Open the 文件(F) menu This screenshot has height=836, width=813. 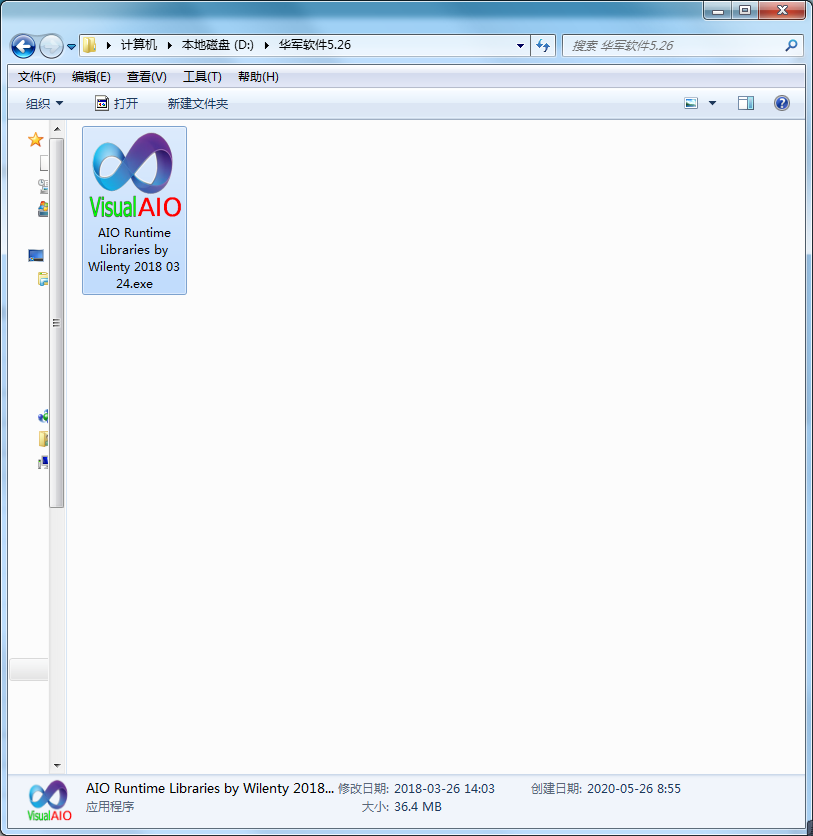(x=37, y=77)
